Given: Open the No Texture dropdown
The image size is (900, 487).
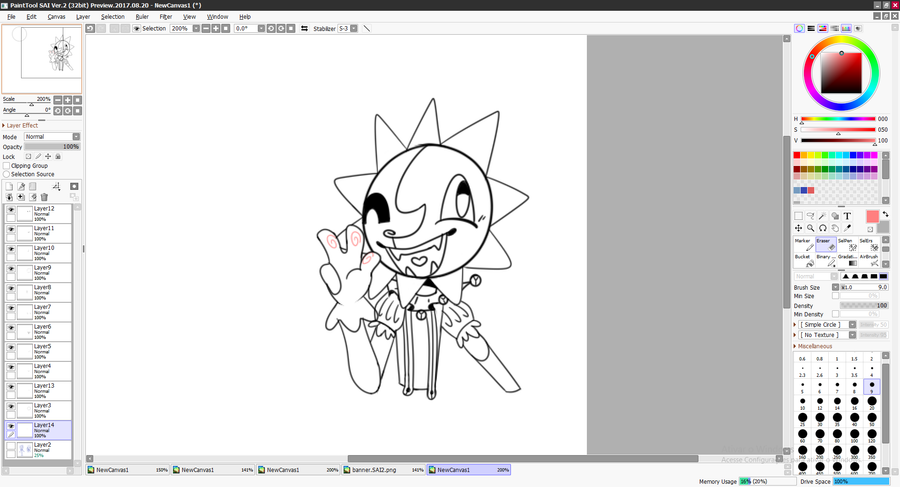Looking at the screenshot, I should (x=852, y=335).
